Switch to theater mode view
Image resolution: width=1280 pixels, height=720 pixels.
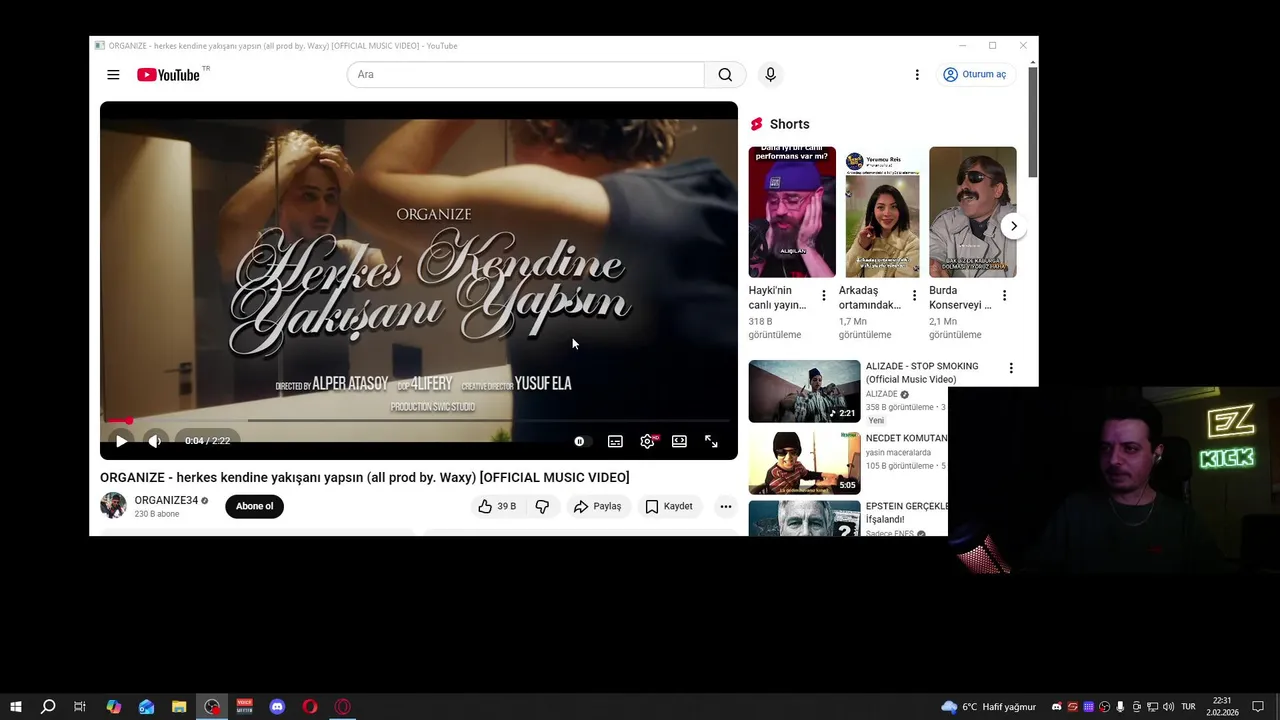679,441
